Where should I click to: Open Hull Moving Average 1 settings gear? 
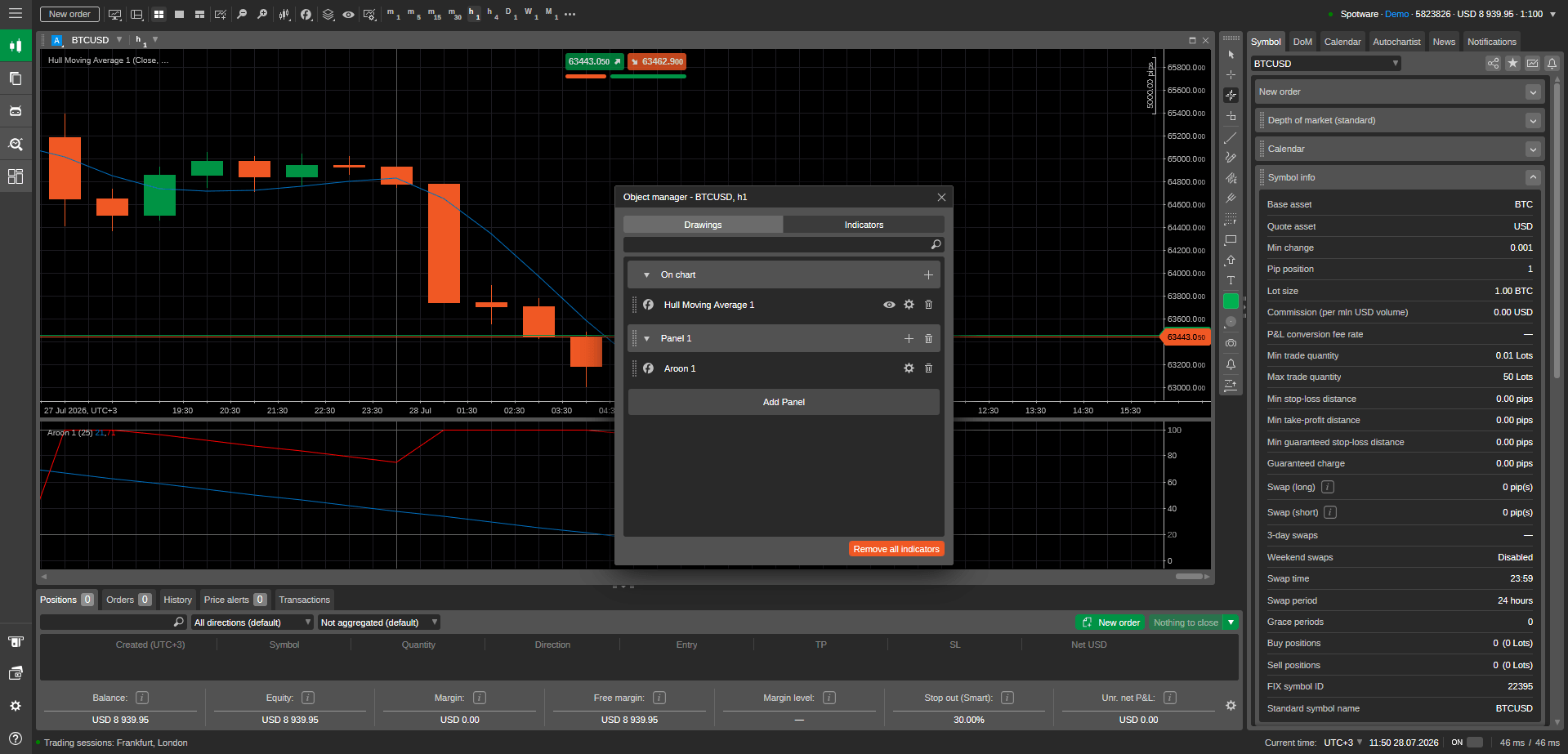pos(909,305)
